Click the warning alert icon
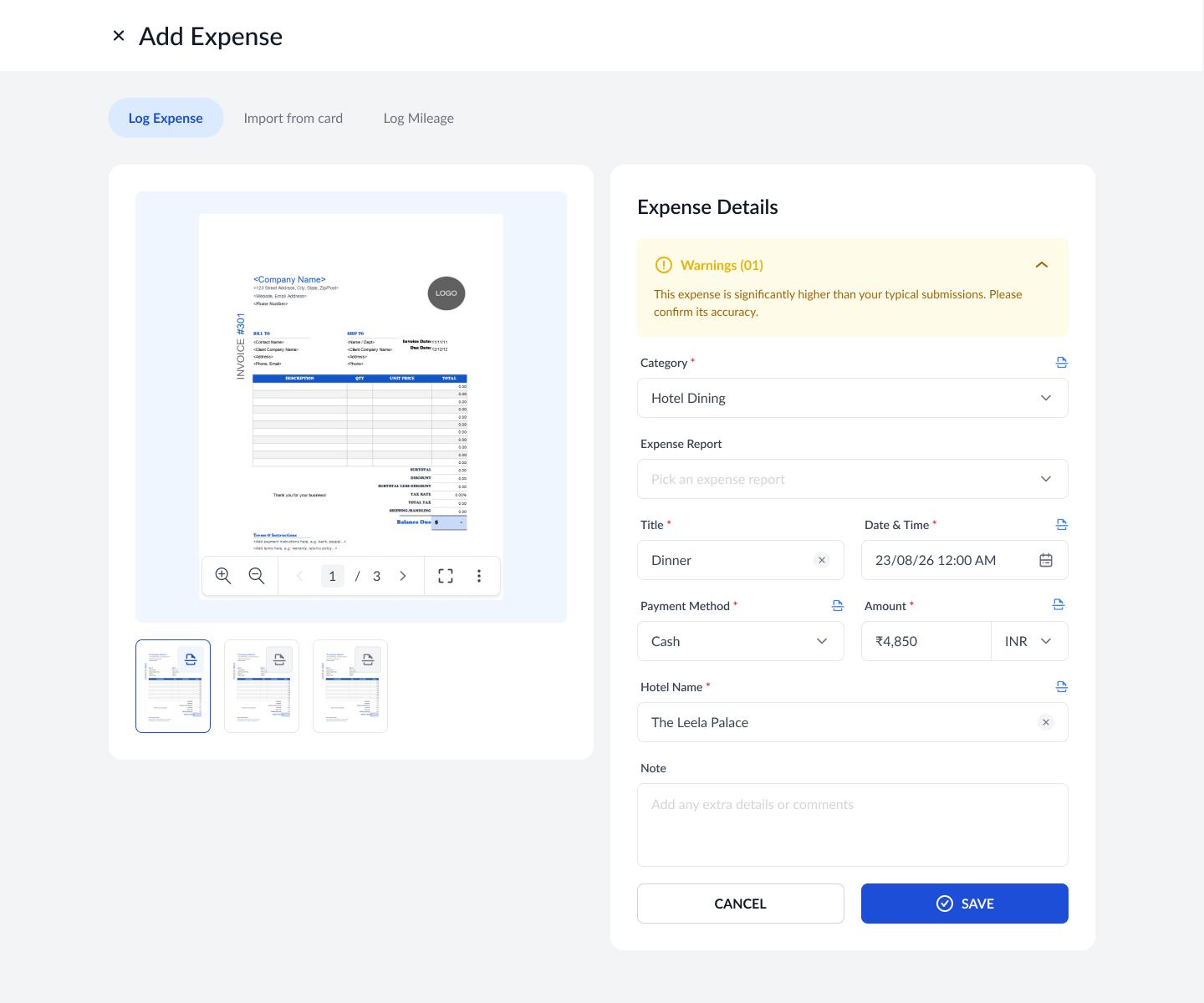 (x=663, y=265)
